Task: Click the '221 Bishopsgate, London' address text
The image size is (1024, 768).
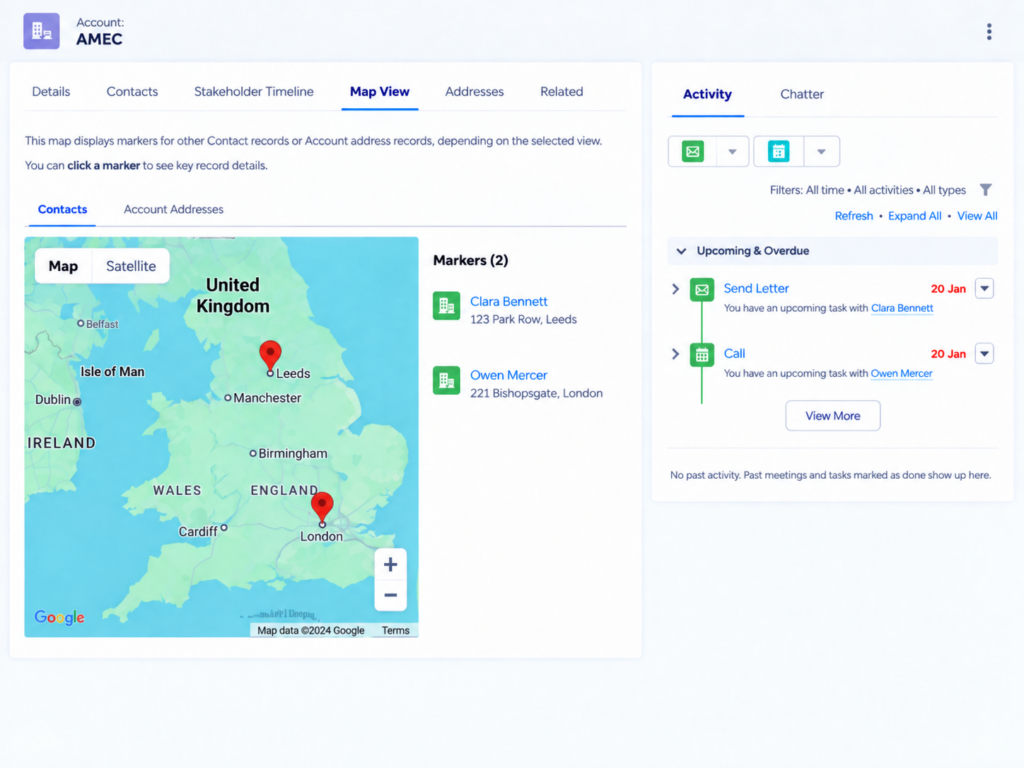Action: 536,393
